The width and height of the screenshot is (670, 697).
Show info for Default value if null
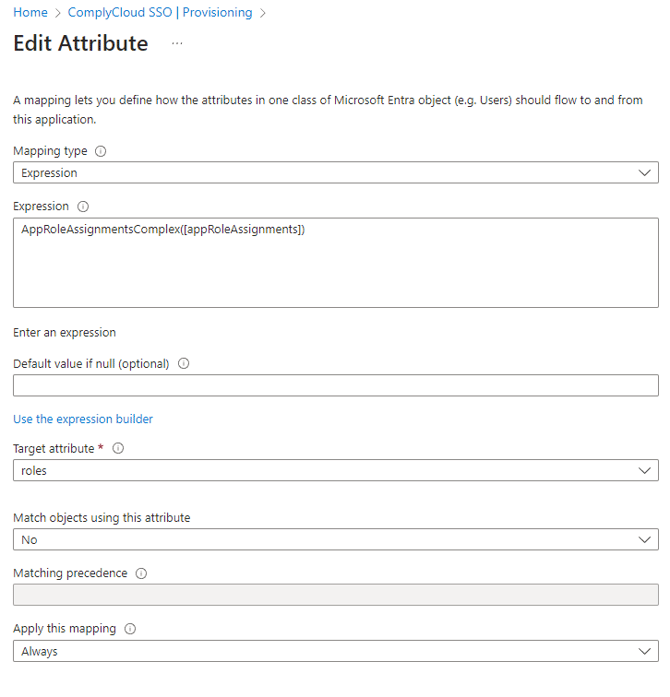[184, 364]
